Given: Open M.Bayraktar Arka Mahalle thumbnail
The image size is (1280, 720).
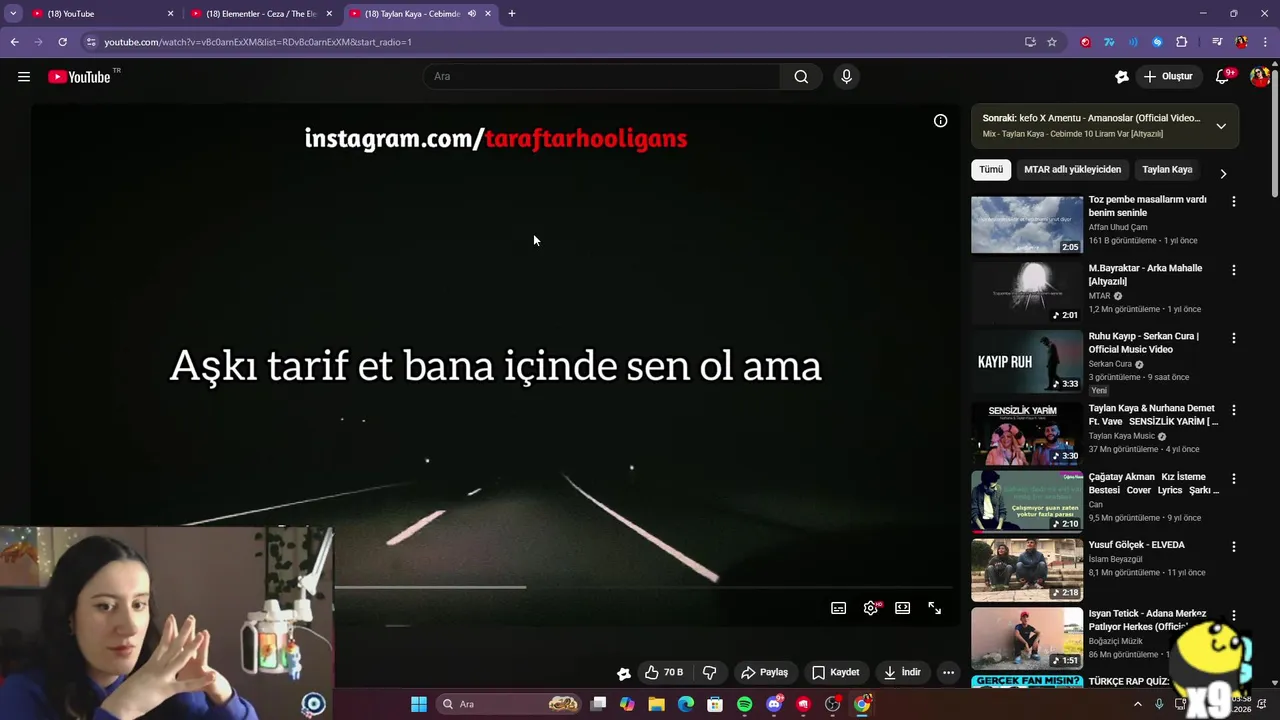Looking at the screenshot, I should tap(1027, 293).
